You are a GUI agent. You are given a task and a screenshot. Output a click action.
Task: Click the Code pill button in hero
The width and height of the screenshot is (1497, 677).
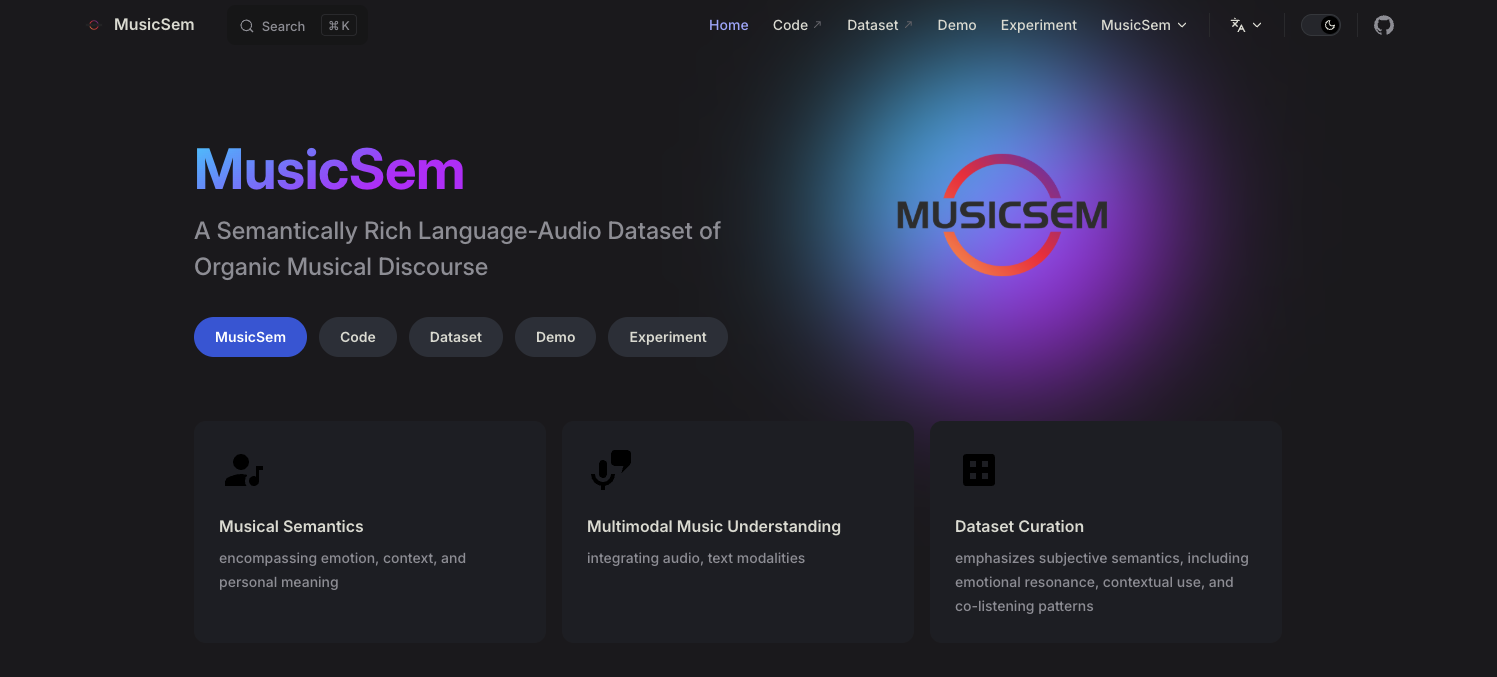(358, 337)
